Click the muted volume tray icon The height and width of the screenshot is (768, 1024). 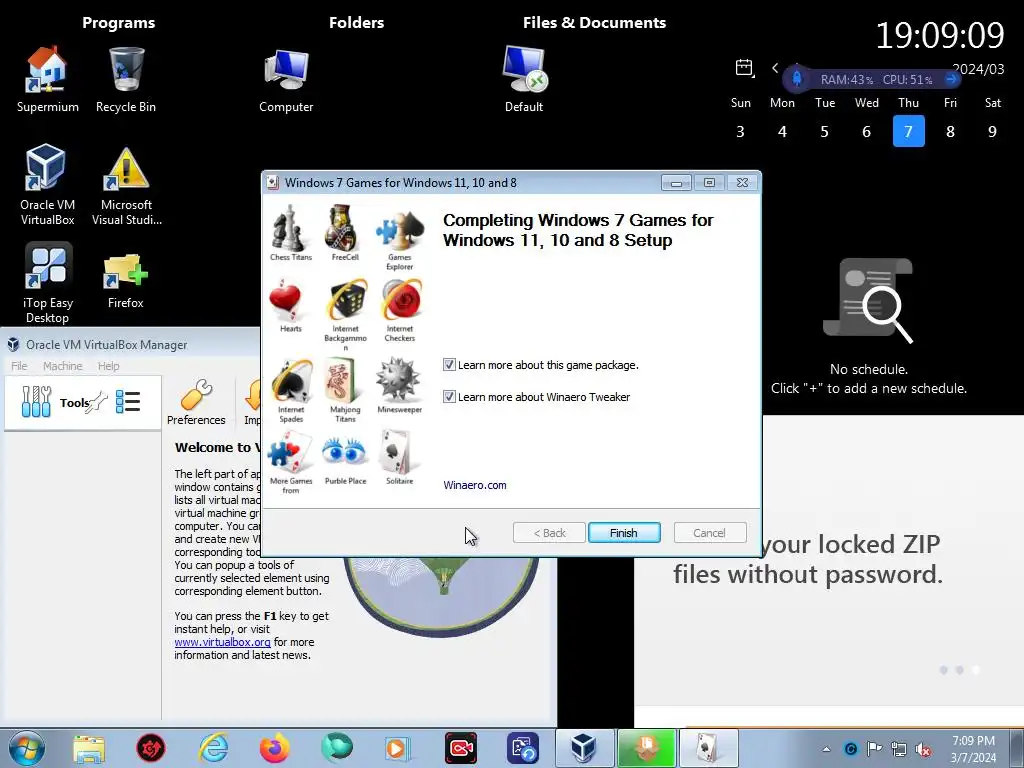click(x=923, y=749)
